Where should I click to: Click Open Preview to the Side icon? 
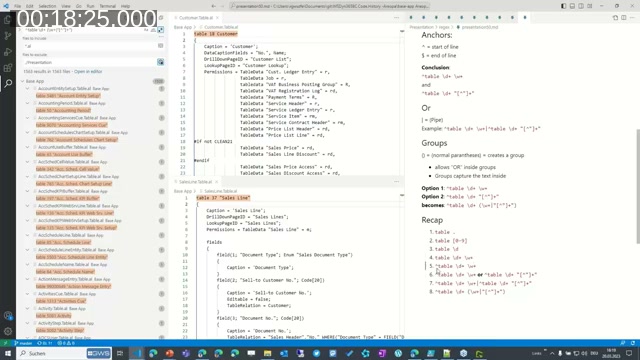pos(615,18)
